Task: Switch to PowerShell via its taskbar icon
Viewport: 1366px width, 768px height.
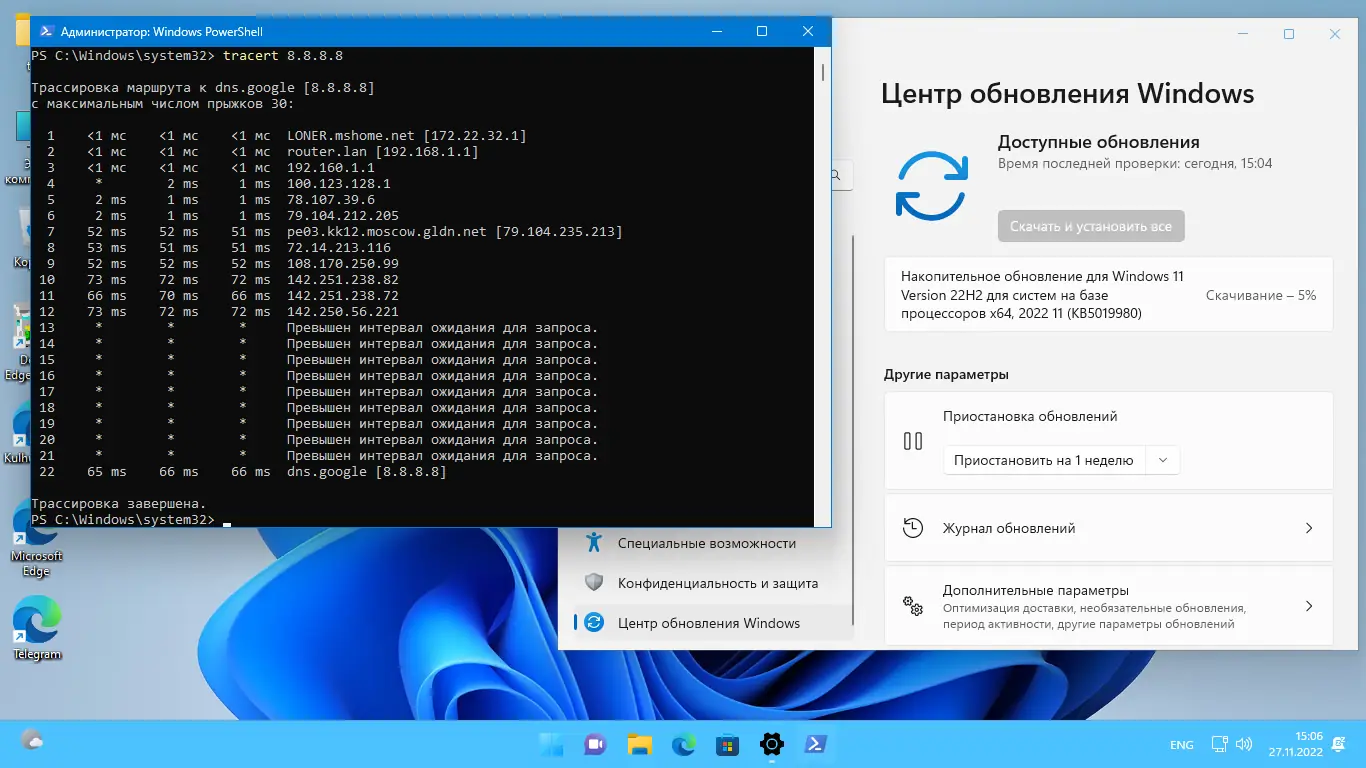Action: [815, 744]
